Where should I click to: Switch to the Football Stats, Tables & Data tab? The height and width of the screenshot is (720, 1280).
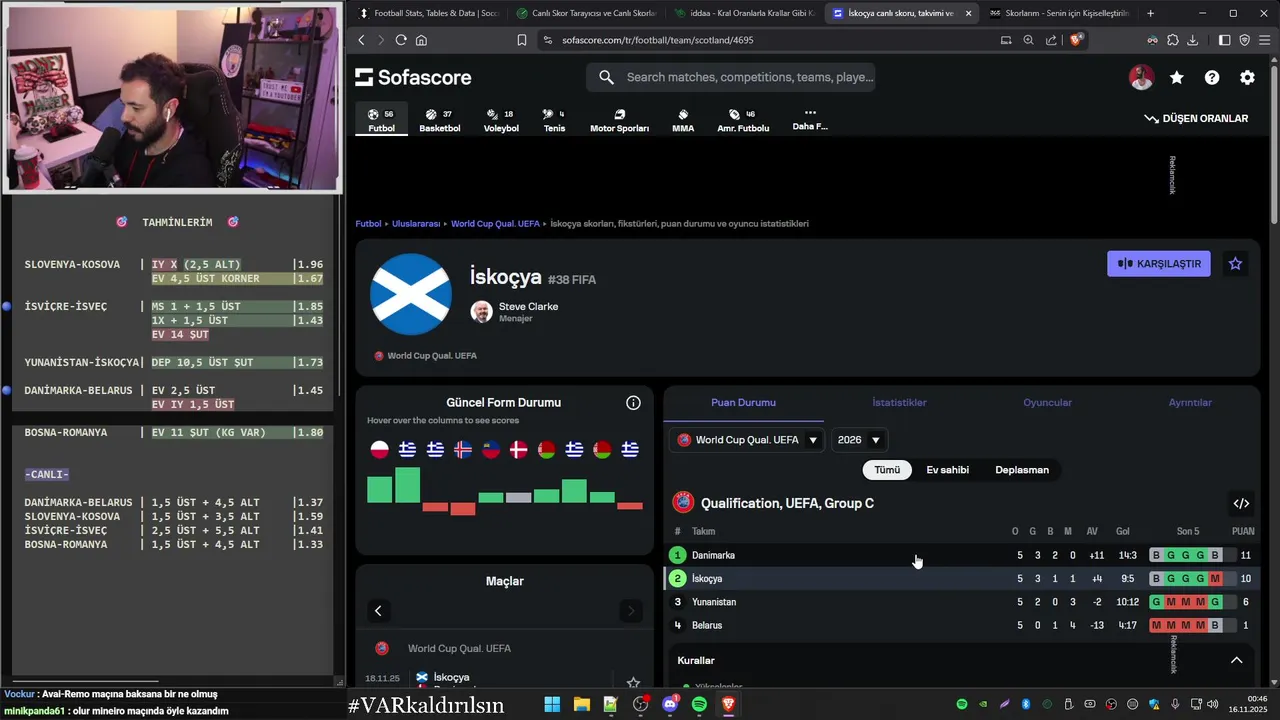point(427,13)
